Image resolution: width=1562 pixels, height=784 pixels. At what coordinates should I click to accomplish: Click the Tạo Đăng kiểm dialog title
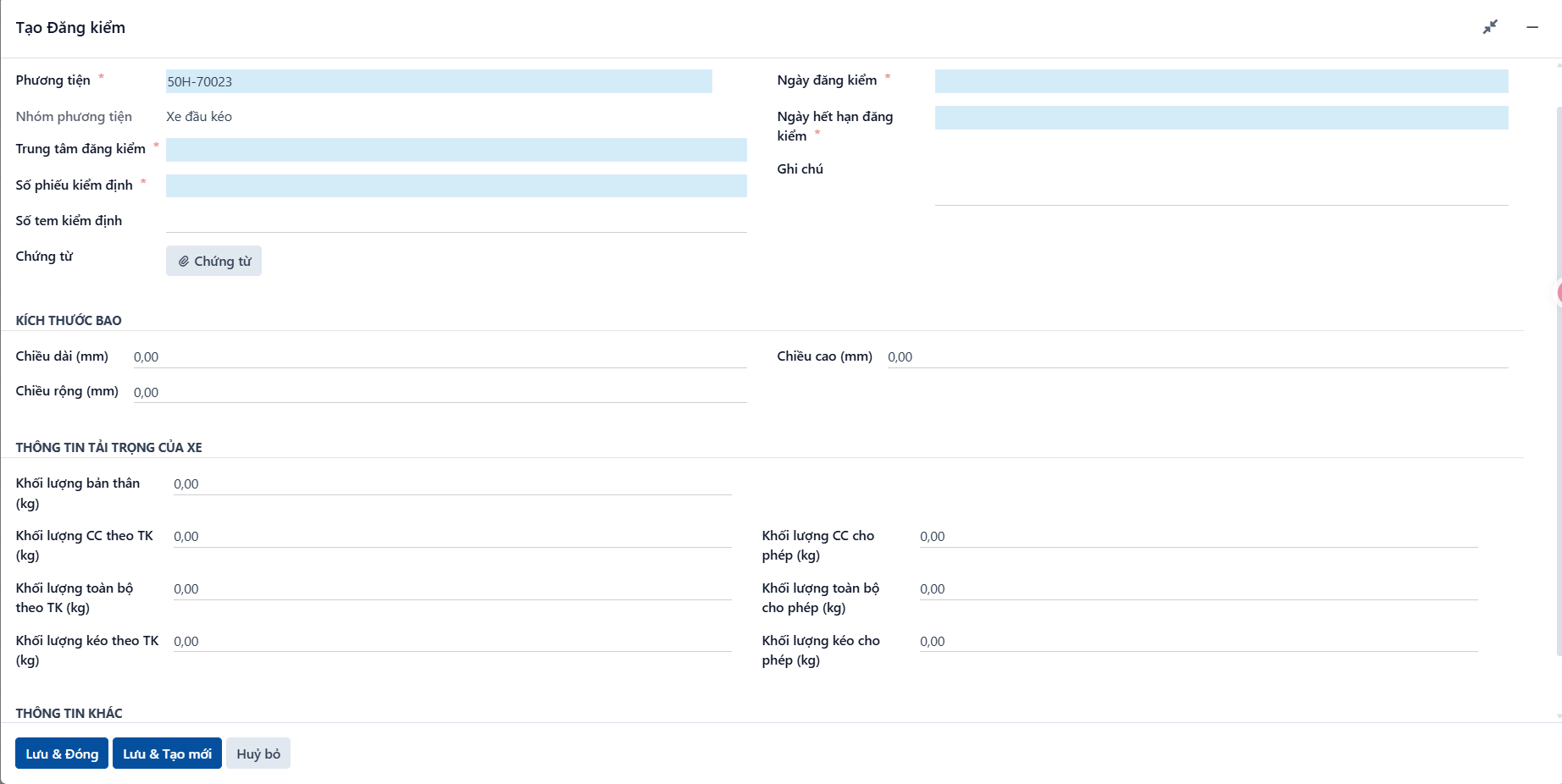(70, 27)
